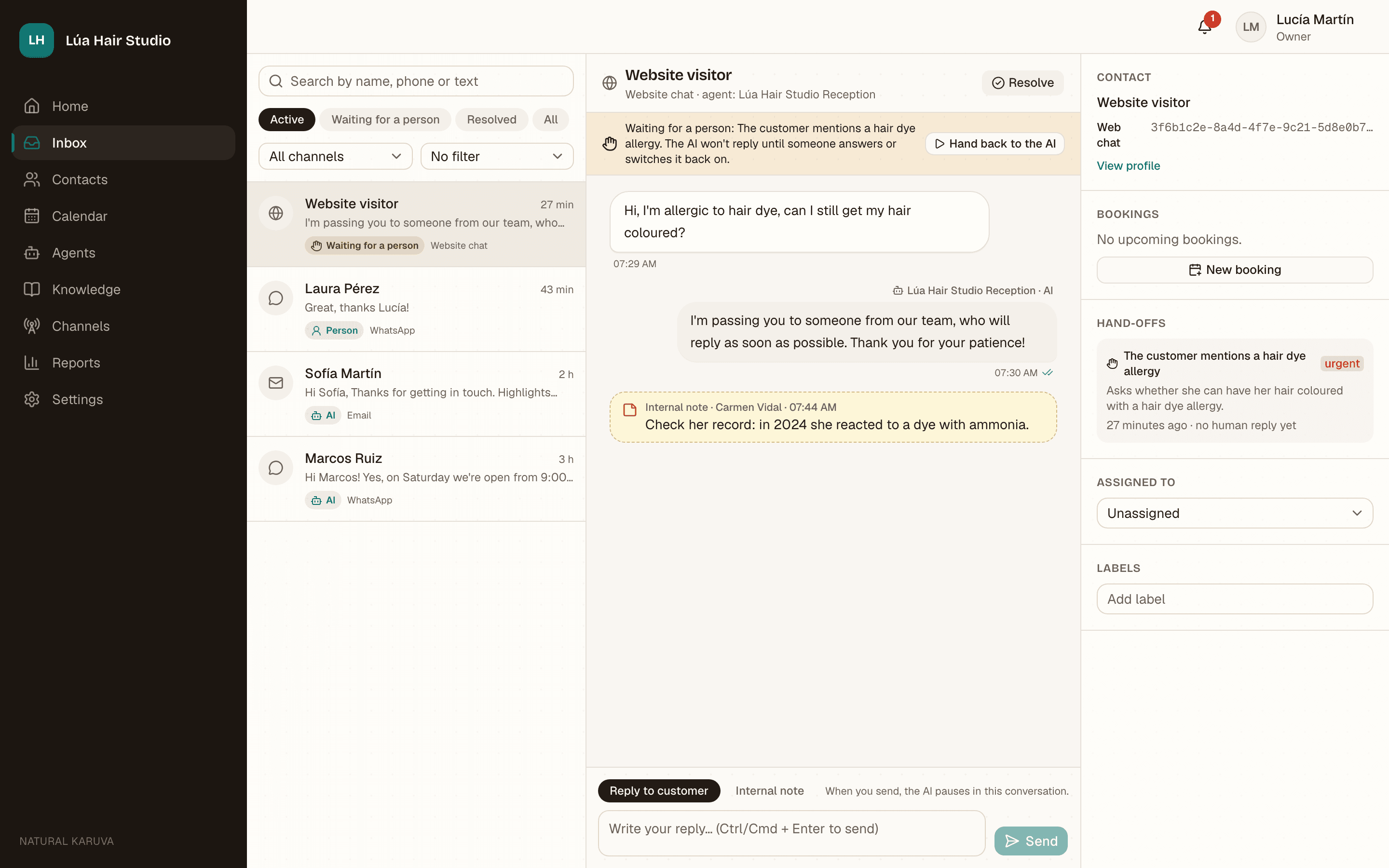Select the Resolved filter tab
The height and width of the screenshot is (868, 1389).
click(492, 120)
